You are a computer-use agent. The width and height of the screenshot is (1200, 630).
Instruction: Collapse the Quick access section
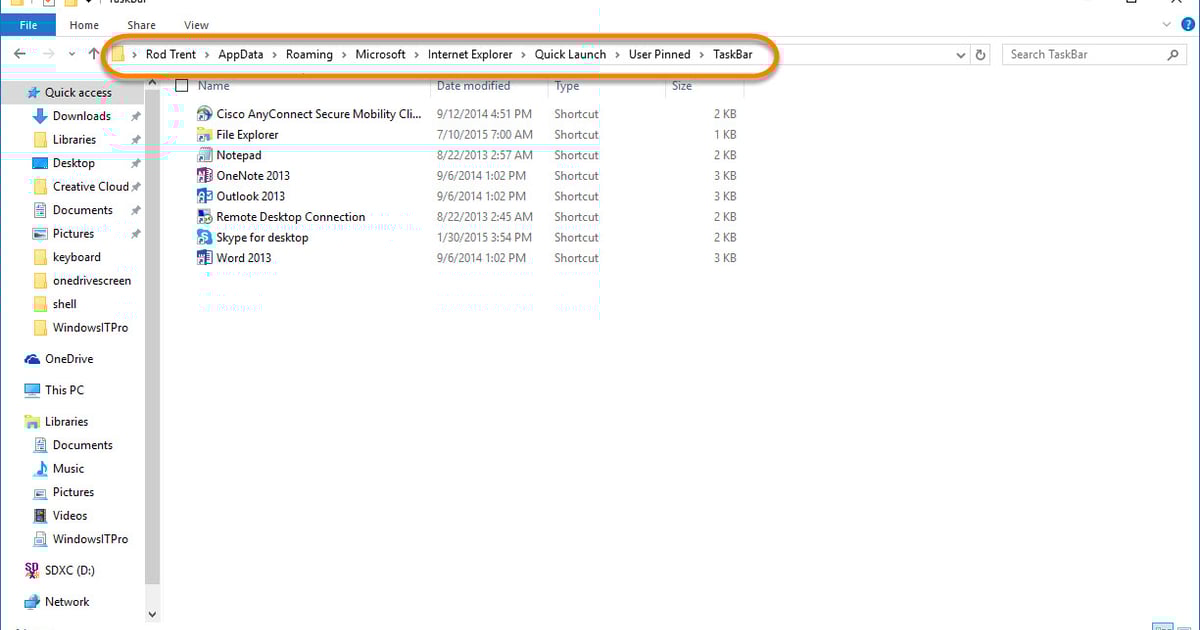coord(20,92)
